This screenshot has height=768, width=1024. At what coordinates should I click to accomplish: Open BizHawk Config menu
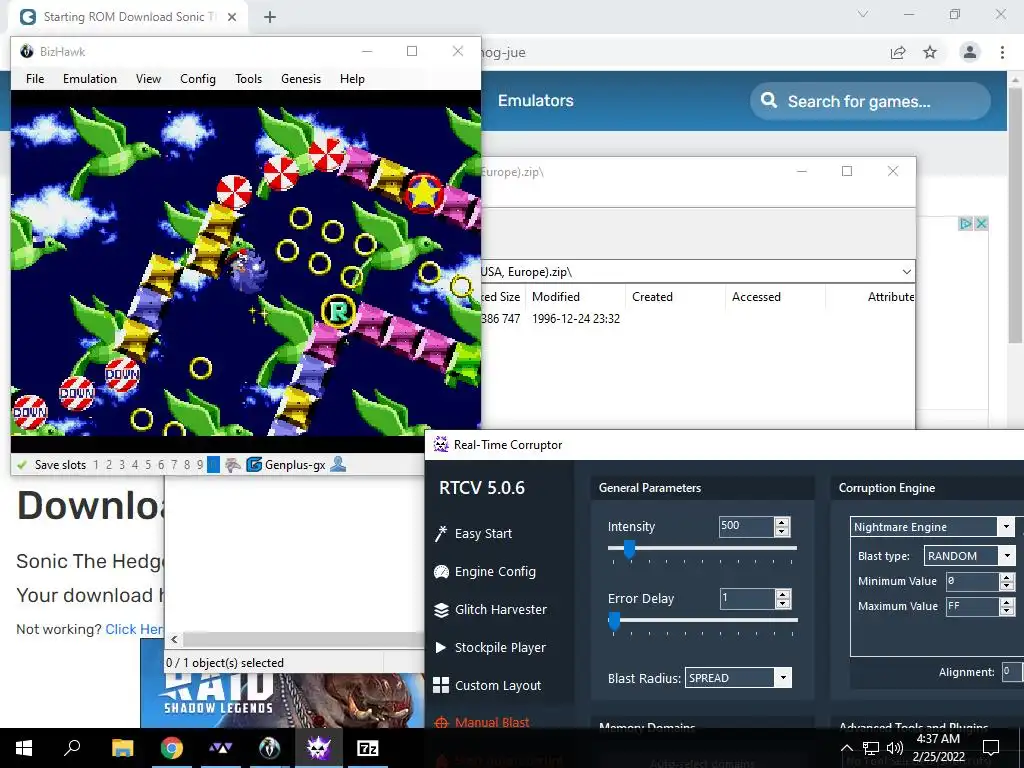[x=198, y=79]
